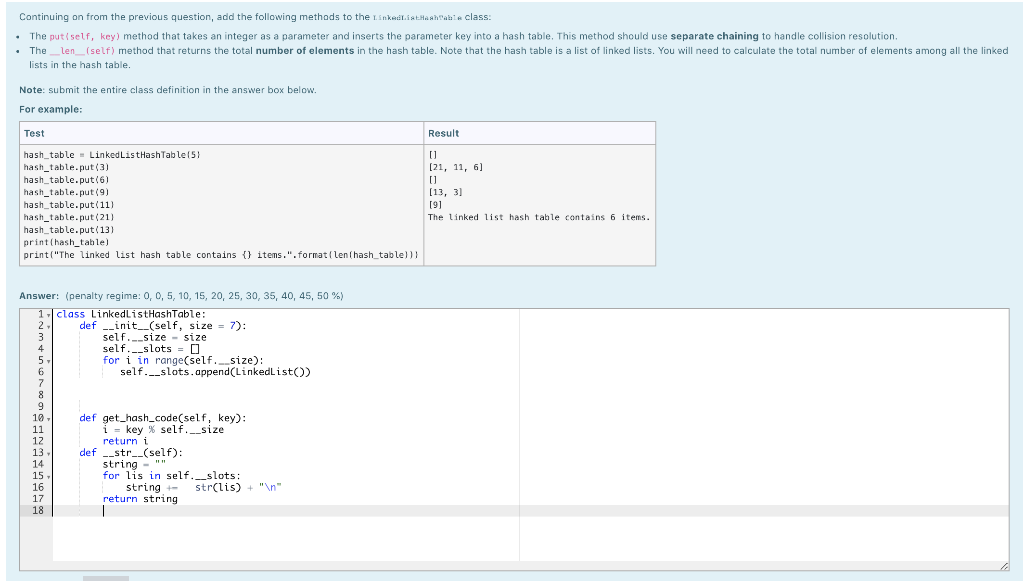Click the 'return i' code line
The image size is (1024, 581).
[x=125, y=441]
